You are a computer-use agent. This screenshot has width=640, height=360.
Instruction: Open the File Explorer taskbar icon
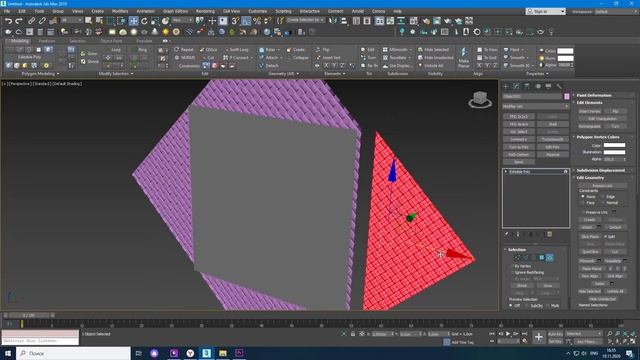pyautogui.click(x=222, y=353)
